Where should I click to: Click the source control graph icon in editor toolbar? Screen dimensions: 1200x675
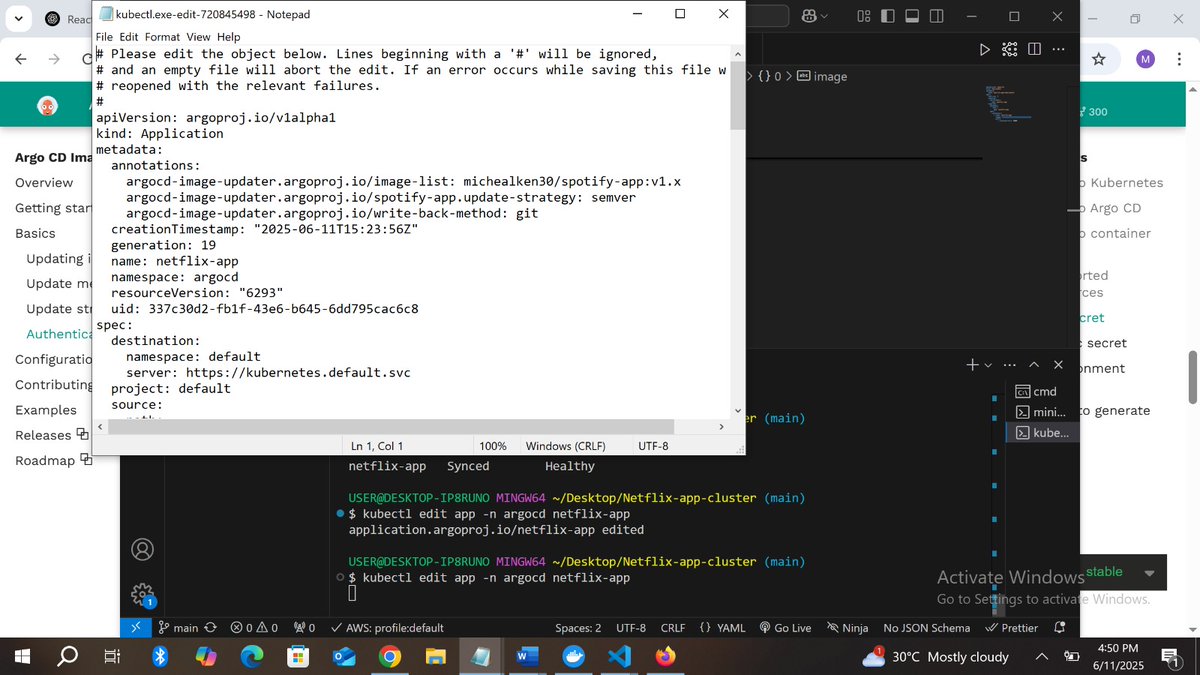click(x=1009, y=49)
